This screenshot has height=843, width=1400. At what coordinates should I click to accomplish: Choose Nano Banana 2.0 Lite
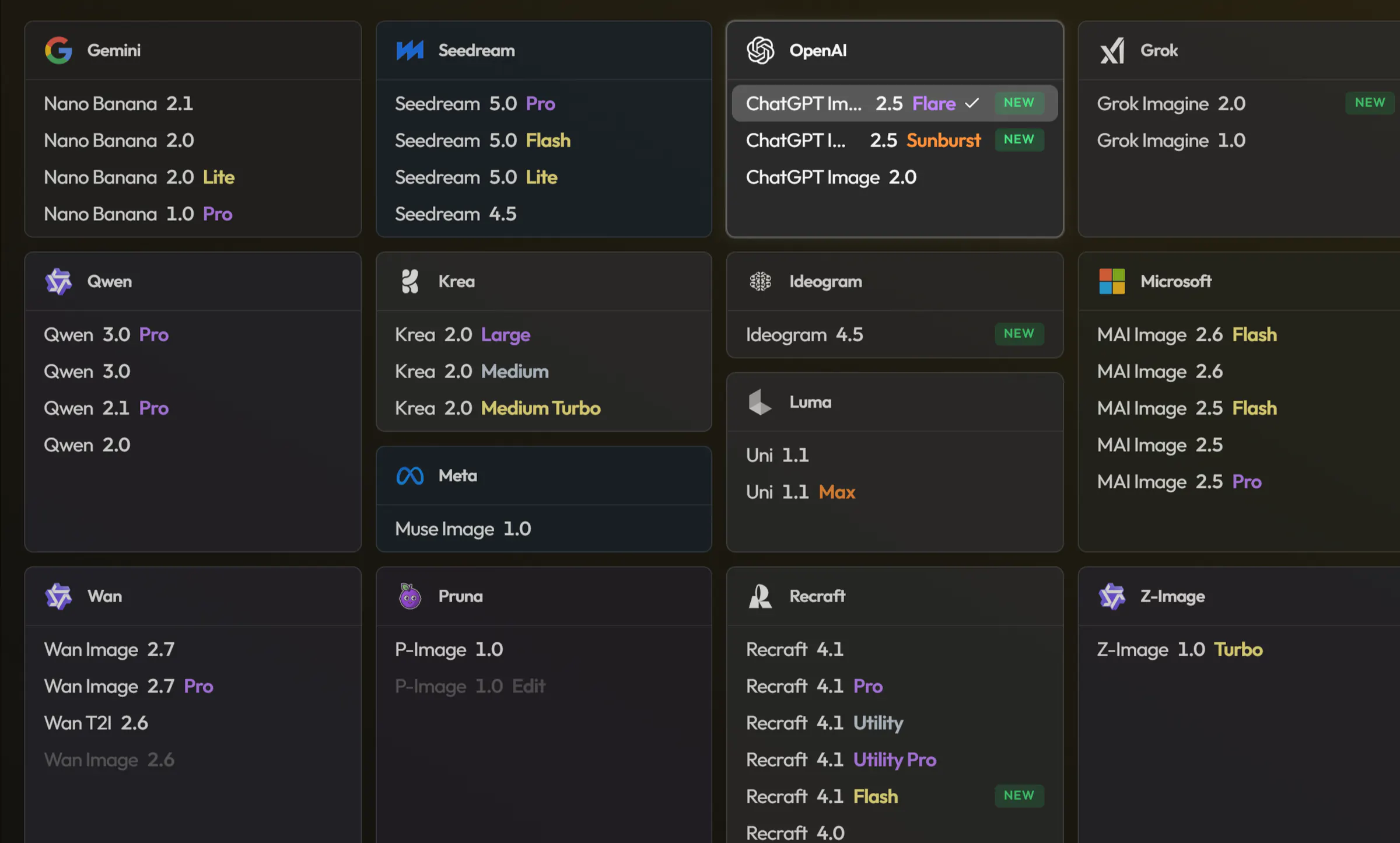[x=193, y=177]
